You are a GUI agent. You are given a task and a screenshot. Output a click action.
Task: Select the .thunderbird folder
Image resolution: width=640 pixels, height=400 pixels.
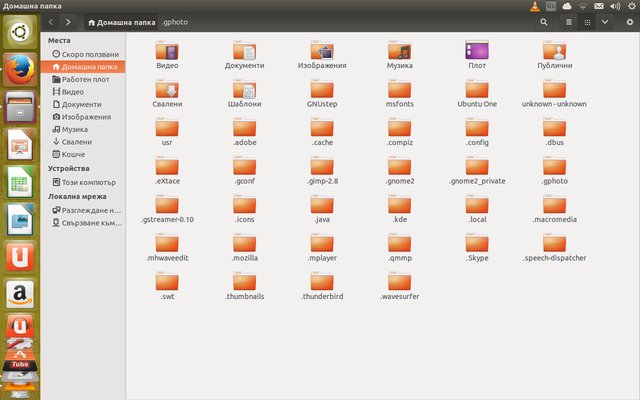321,285
